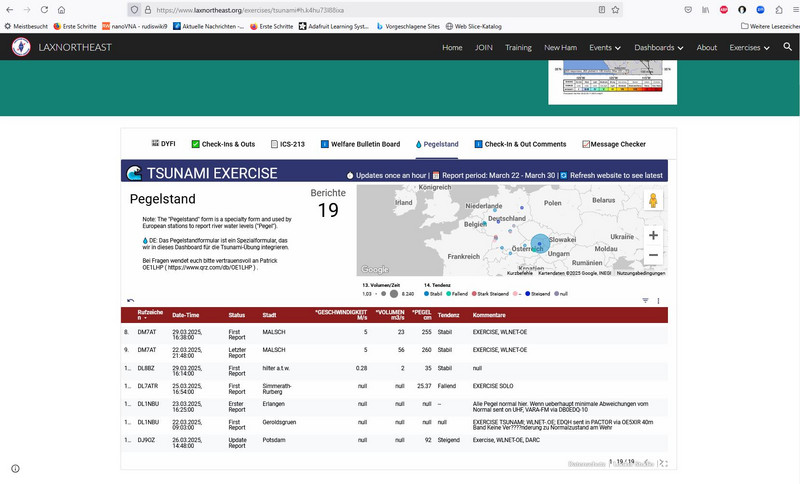Open the table's three-dot options menu
The width and height of the screenshot is (800, 484).
(x=658, y=300)
